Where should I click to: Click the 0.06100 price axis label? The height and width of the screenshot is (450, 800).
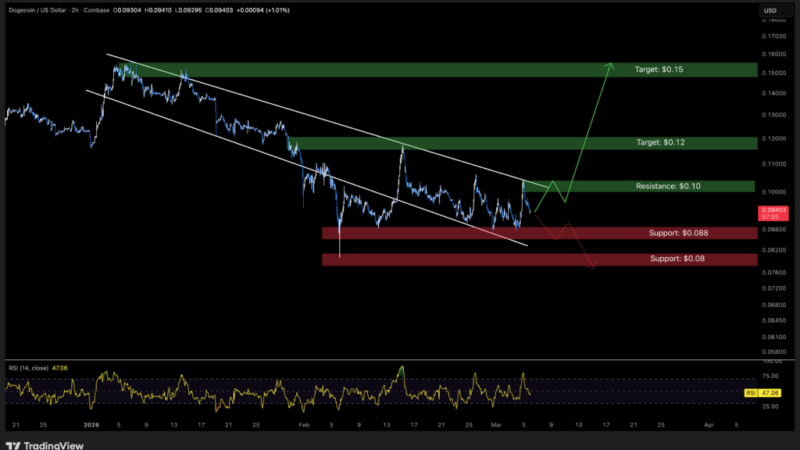773,337
